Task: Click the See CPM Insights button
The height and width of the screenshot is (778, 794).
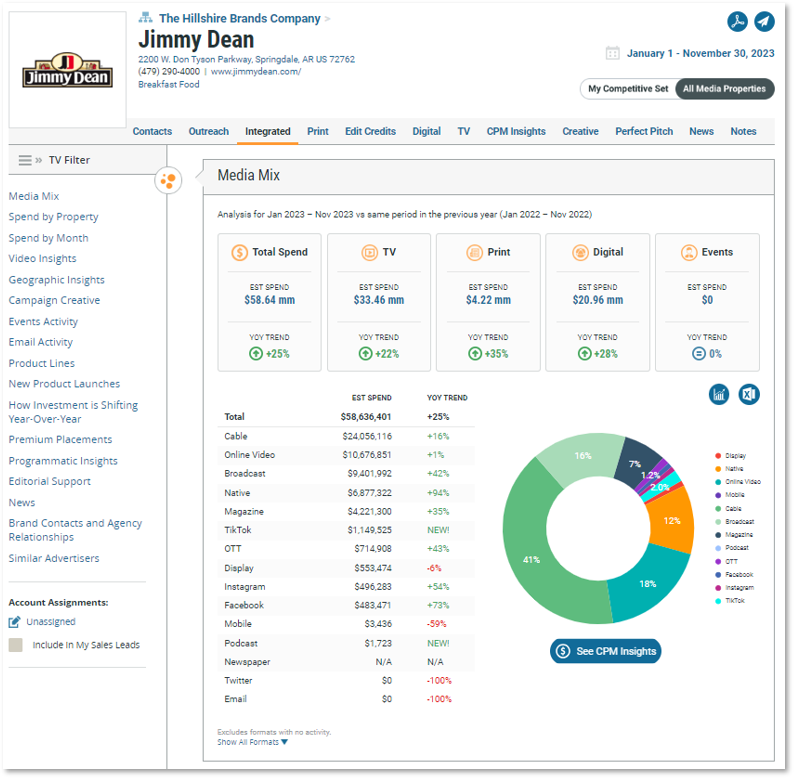Action: [606, 651]
